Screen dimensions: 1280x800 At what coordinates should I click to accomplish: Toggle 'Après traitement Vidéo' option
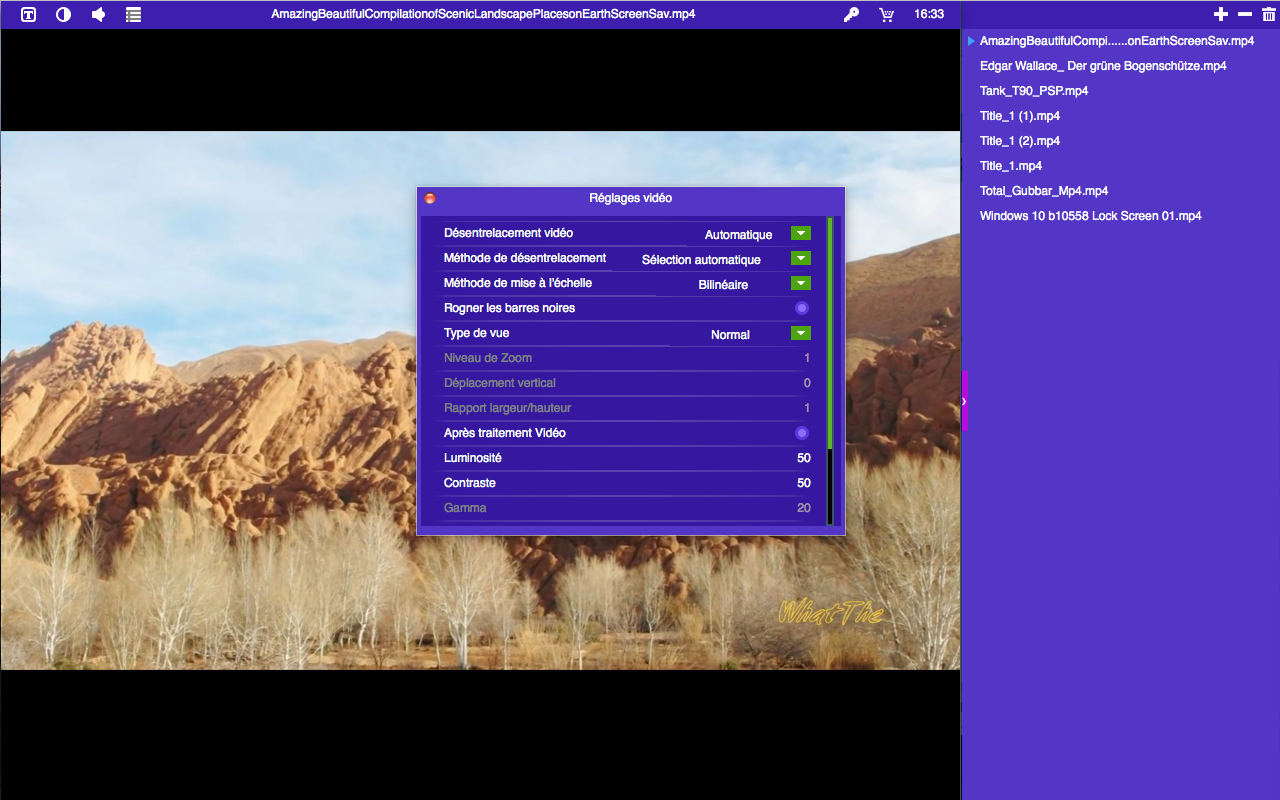801,433
